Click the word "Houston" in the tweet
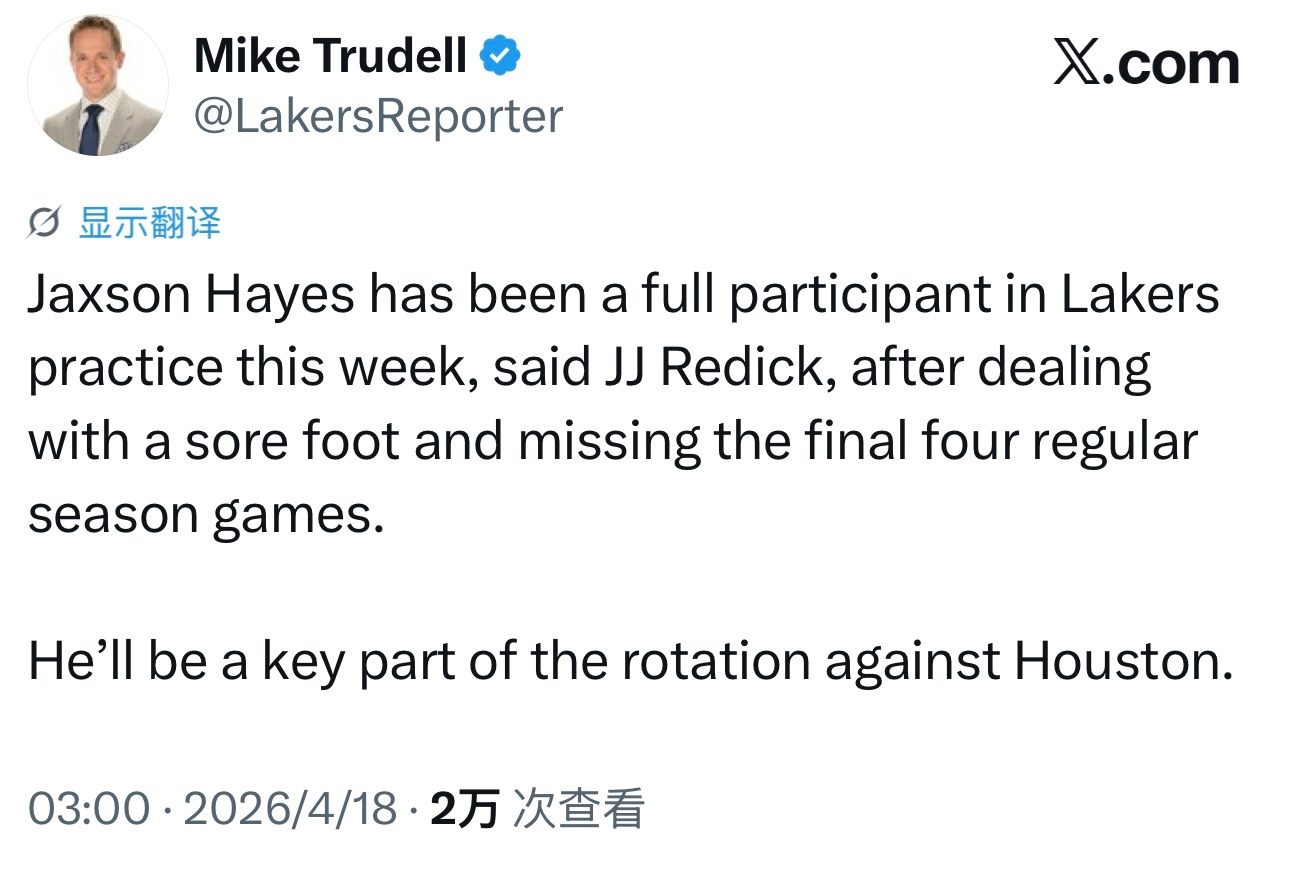 pos(1122,661)
